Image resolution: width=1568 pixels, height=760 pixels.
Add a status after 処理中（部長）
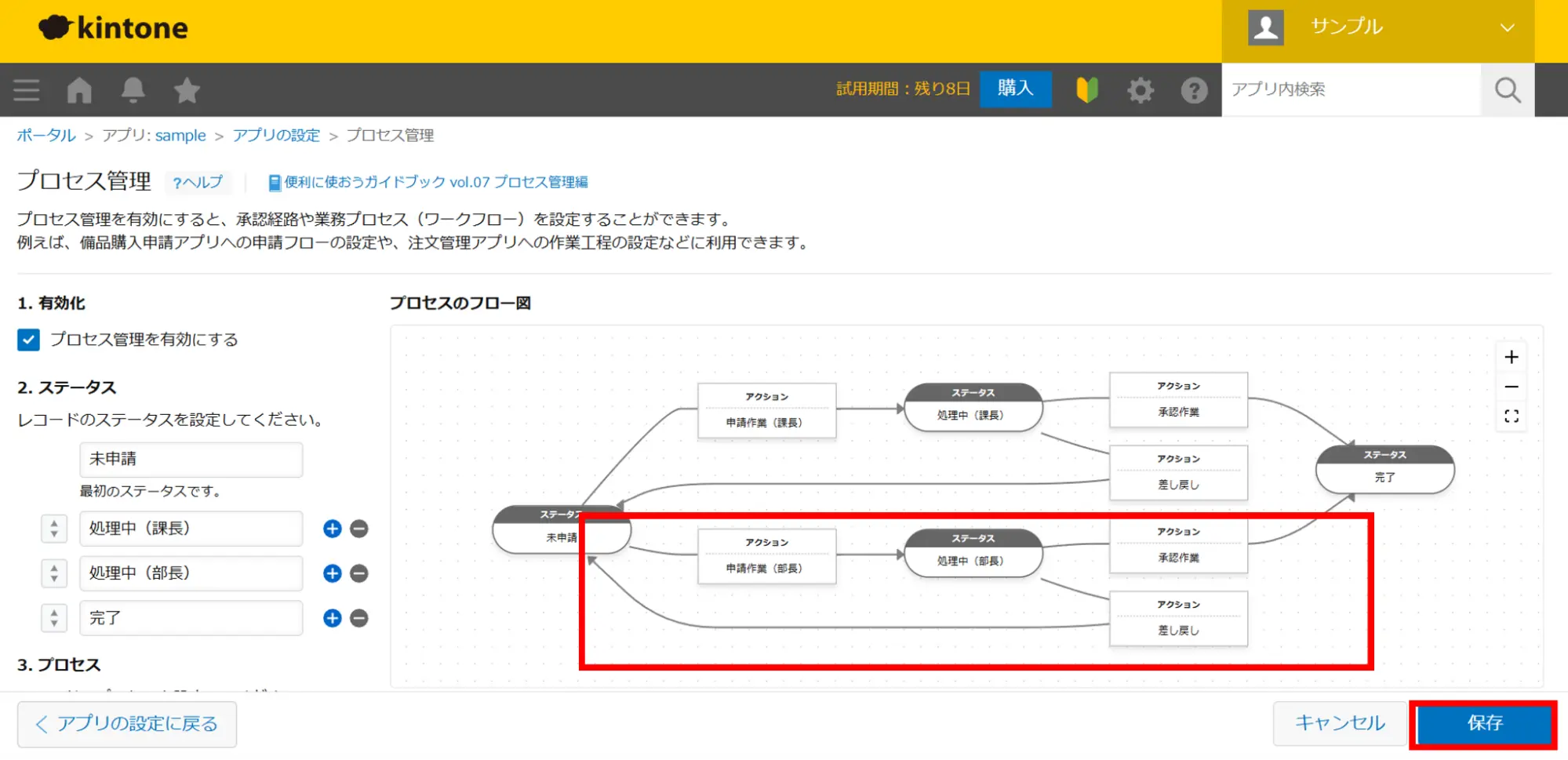pyautogui.click(x=333, y=573)
